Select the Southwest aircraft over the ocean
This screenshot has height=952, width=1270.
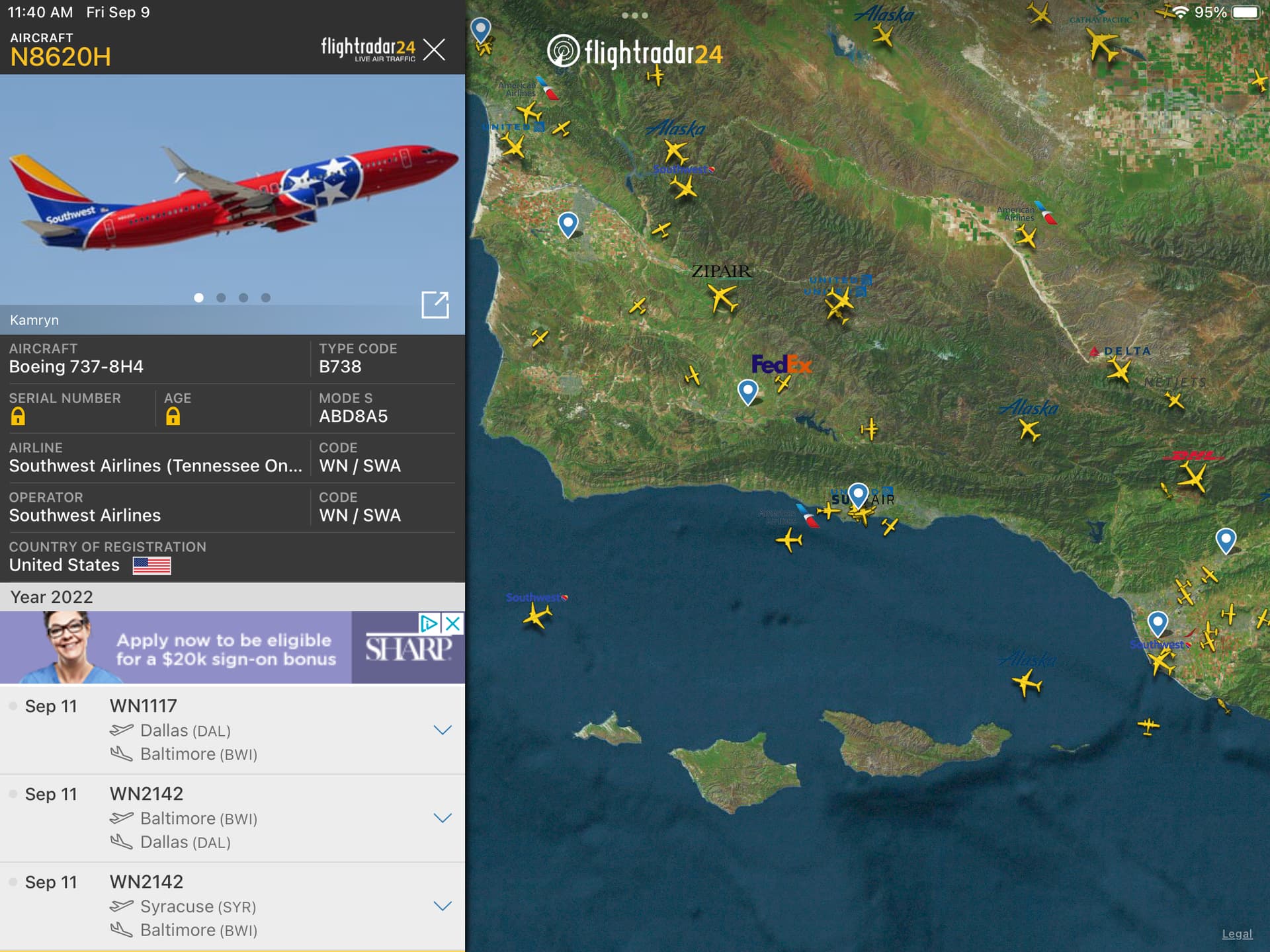(x=537, y=616)
